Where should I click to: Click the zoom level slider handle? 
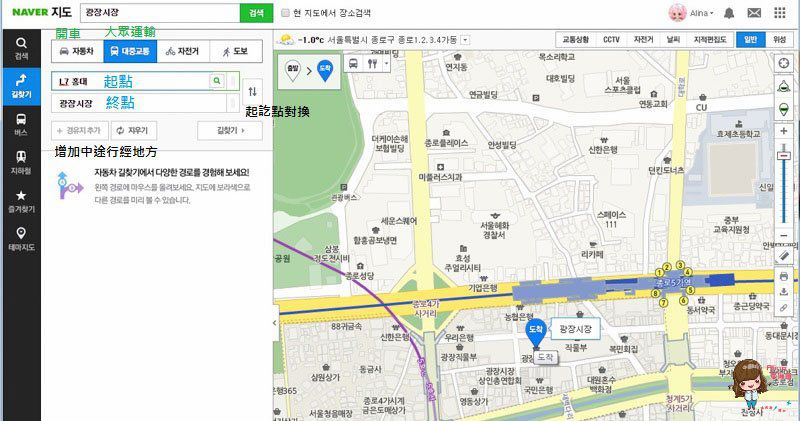[x=784, y=156]
